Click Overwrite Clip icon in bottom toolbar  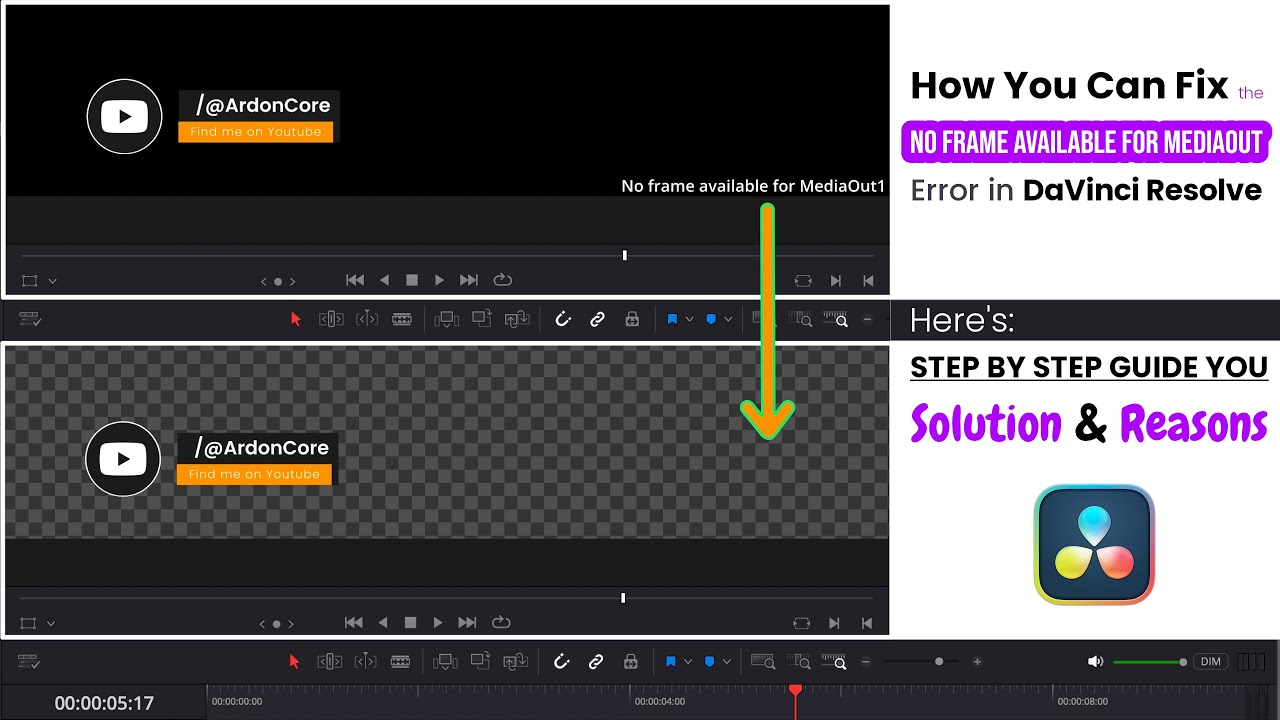[481, 662]
